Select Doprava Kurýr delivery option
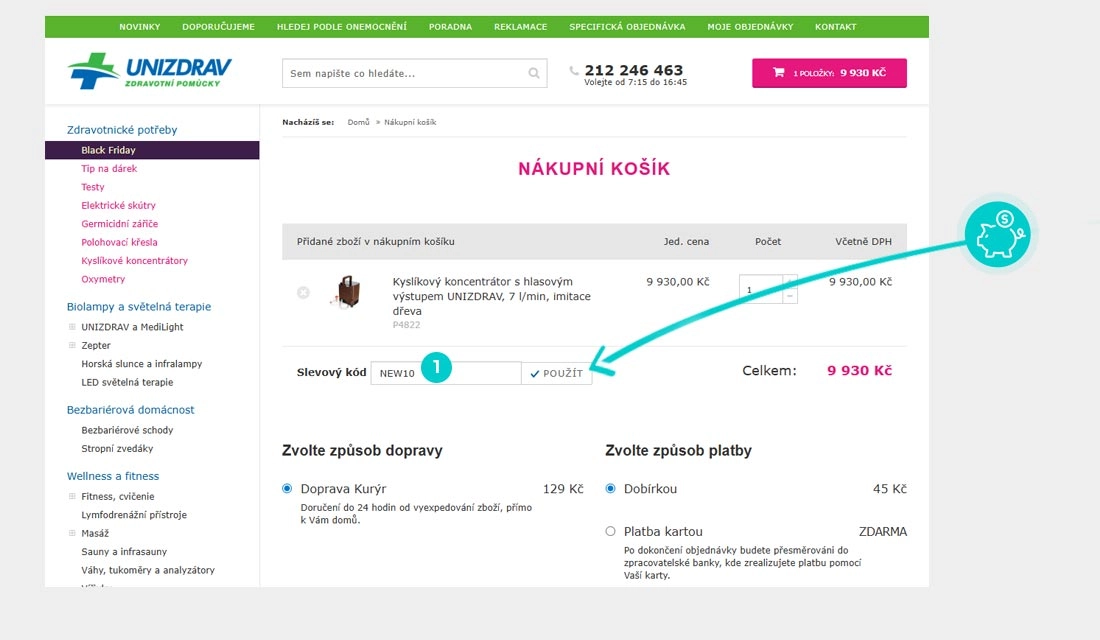 click(287, 489)
